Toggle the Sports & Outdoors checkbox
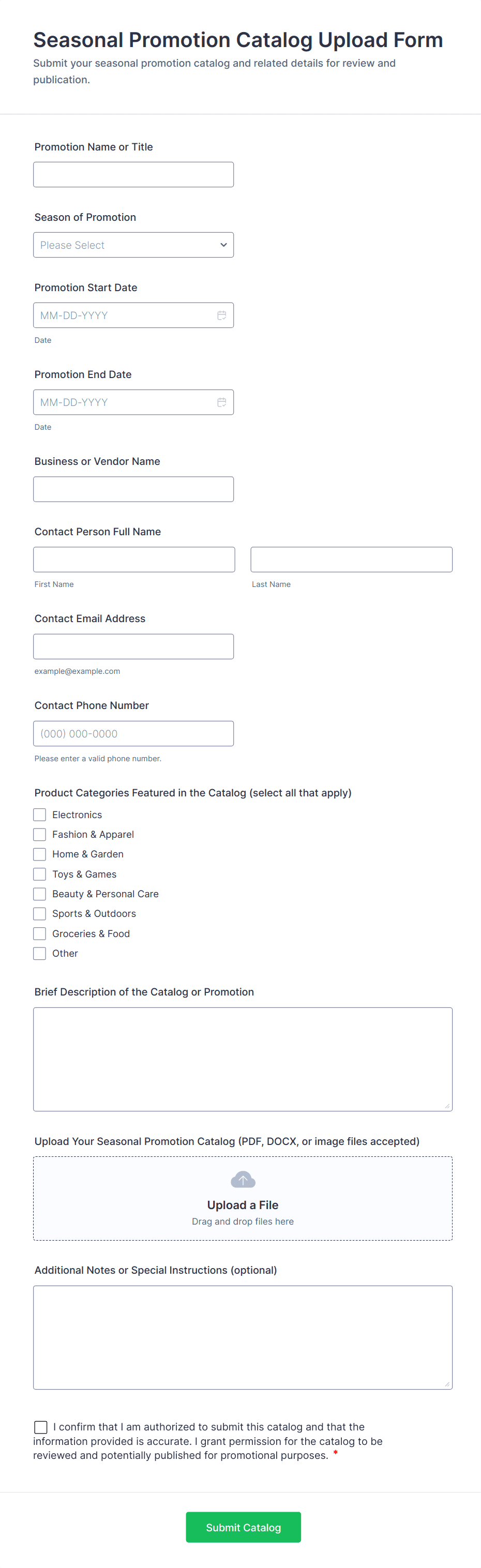 click(40, 914)
